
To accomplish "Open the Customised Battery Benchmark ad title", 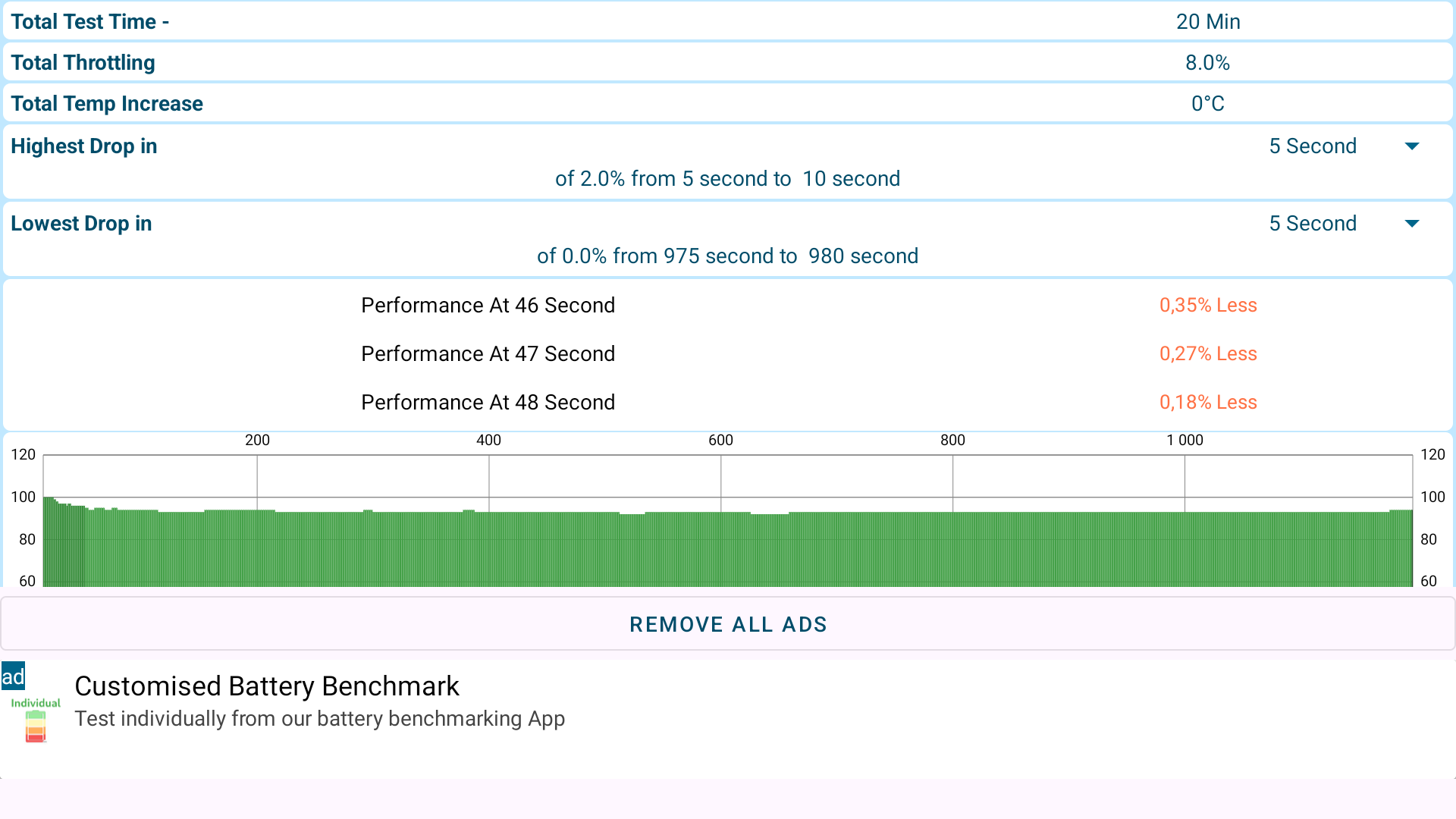I will click(x=266, y=686).
